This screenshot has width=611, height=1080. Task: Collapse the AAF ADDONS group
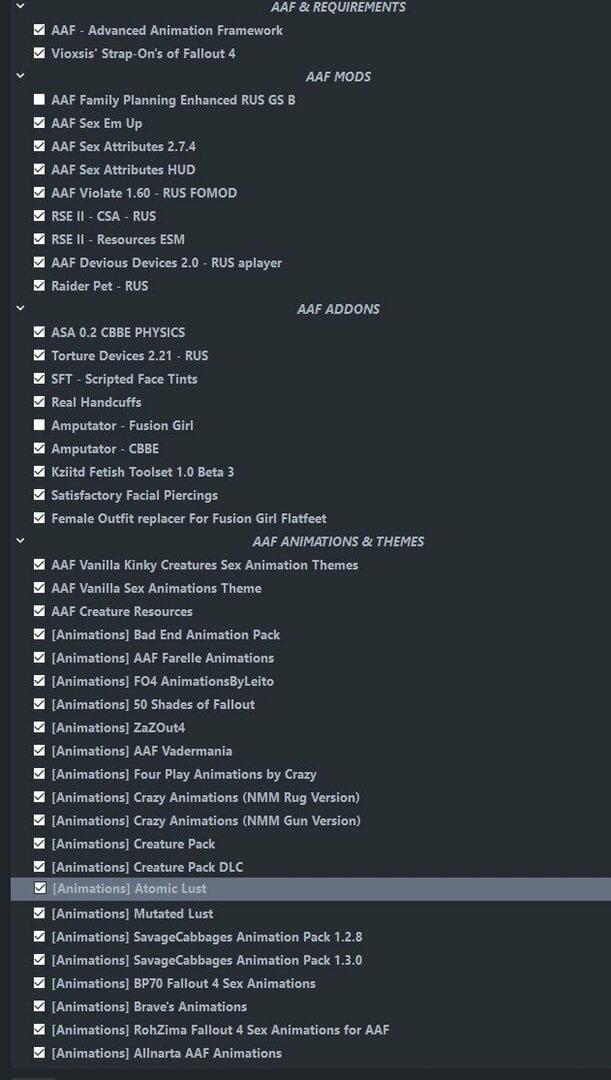[x=20, y=309]
